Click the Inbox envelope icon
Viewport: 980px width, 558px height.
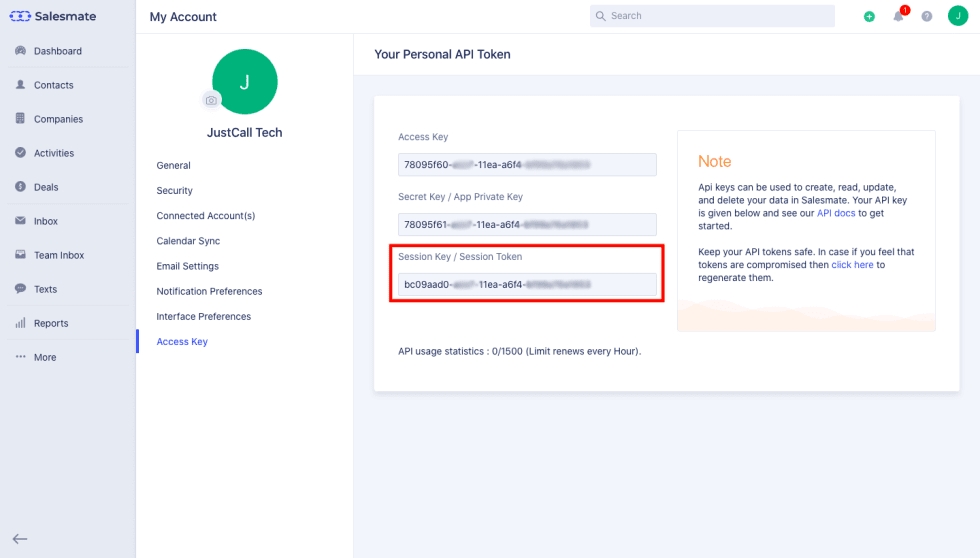pyautogui.click(x=21, y=221)
